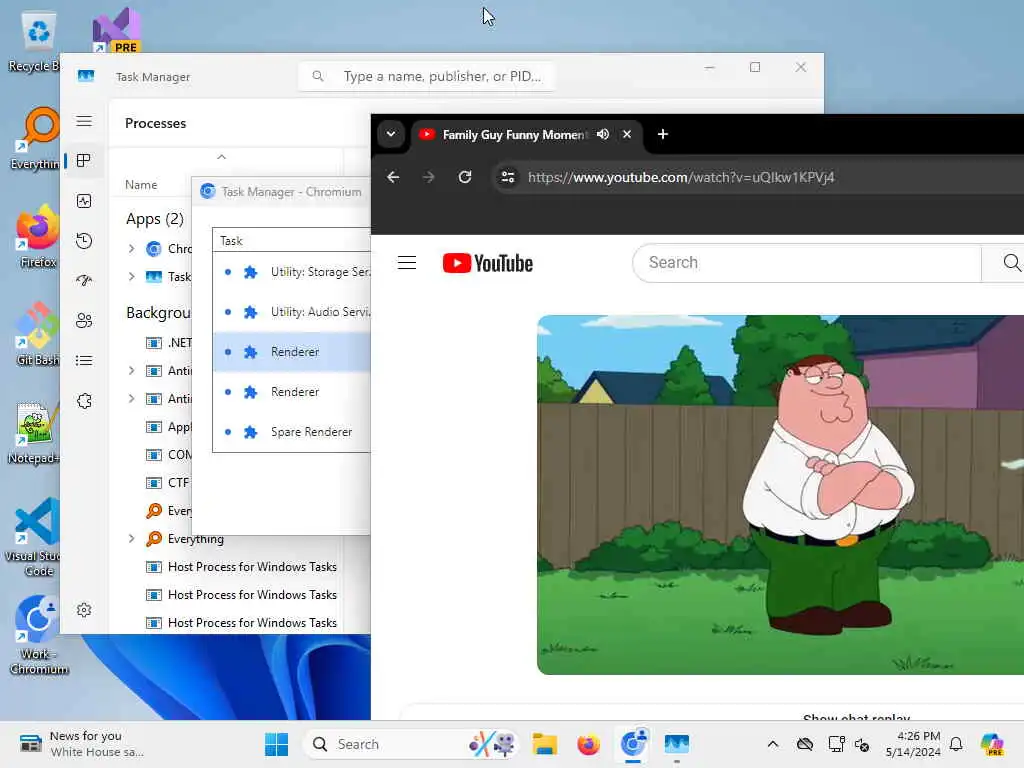
Task: Click the taskbar Search box
Action: (x=411, y=744)
